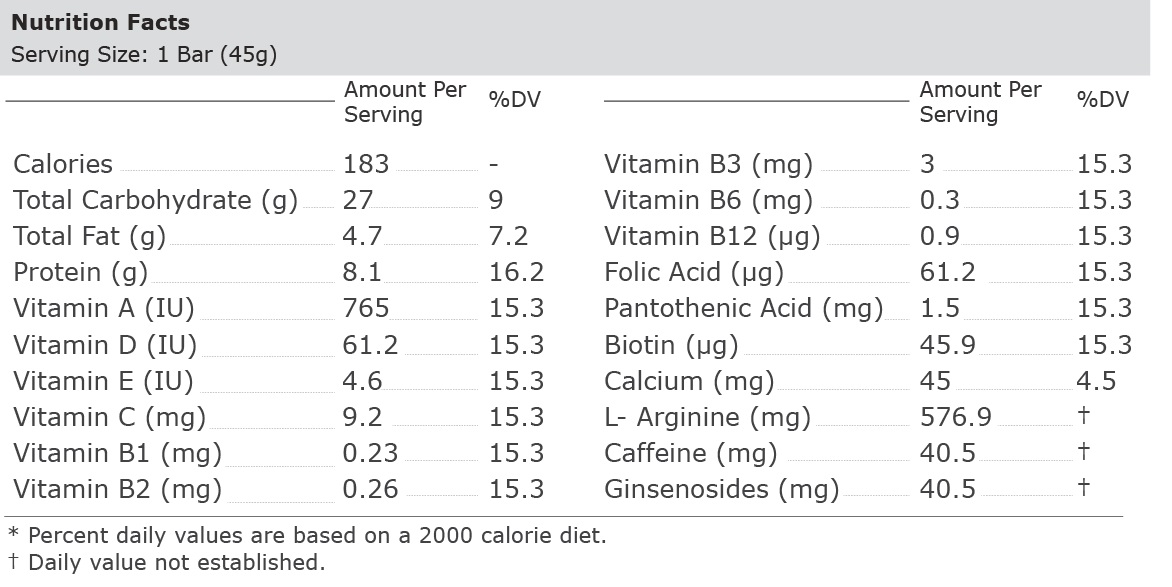Click the Nutrition Facts heading
Screen dimensions: 1172x587
click(100, 22)
